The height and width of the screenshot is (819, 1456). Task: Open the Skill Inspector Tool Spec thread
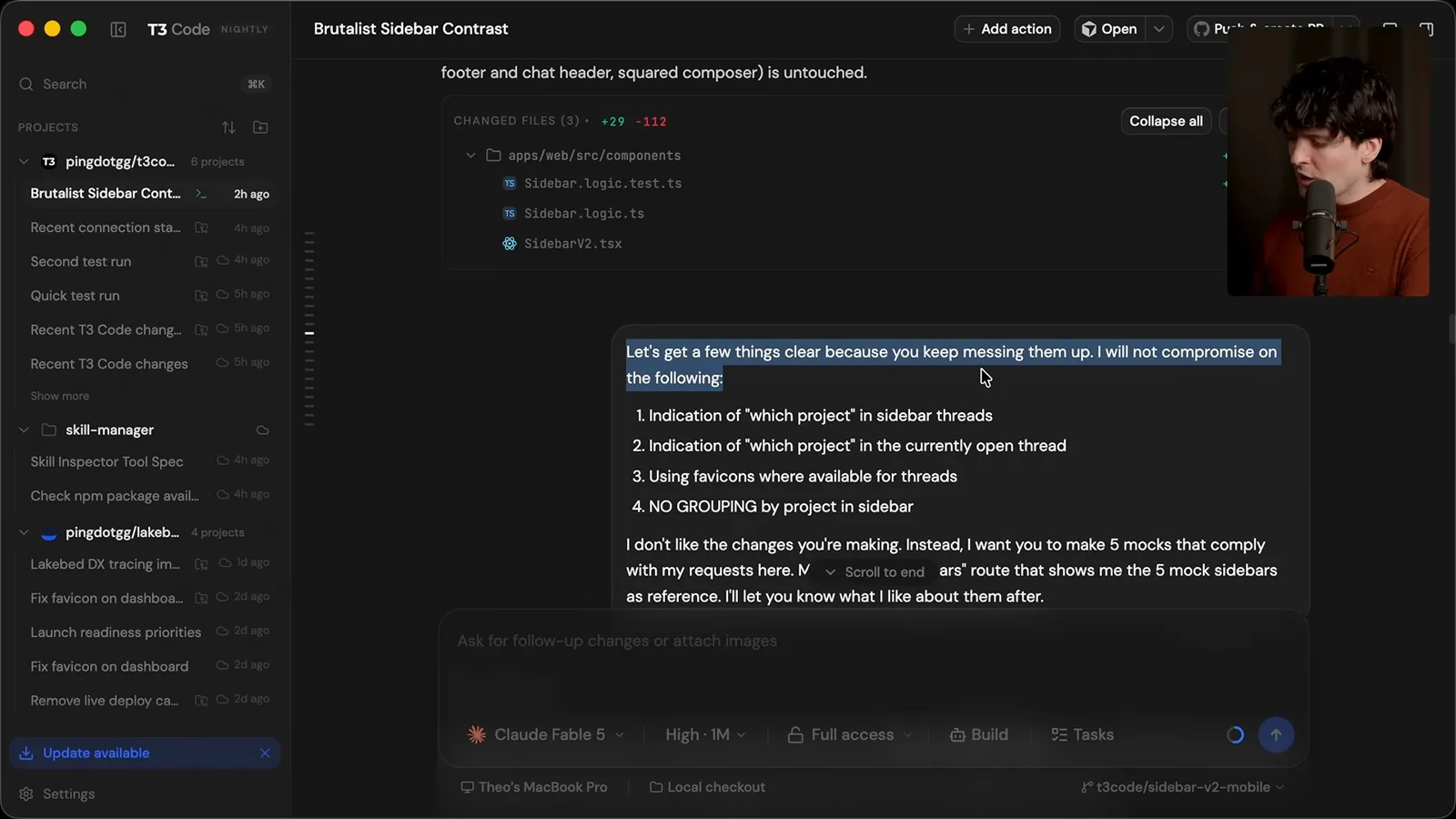click(x=146, y=461)
